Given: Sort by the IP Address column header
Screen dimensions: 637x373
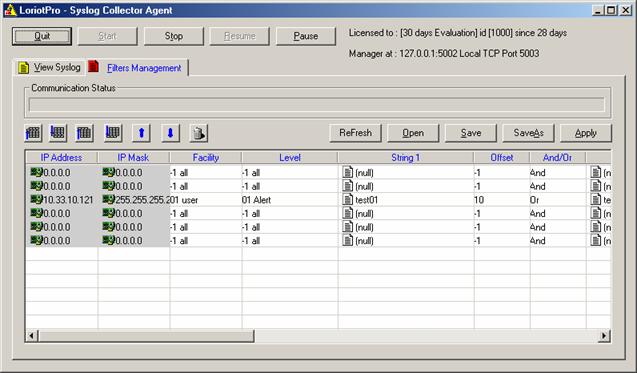Looking at the screenshot, I should [x=61, y=158].
